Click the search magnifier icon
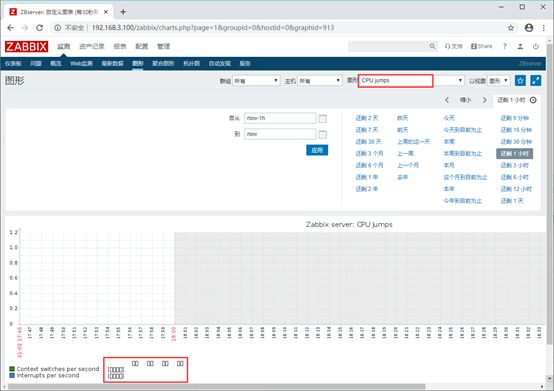 click(x=432, y=46)
